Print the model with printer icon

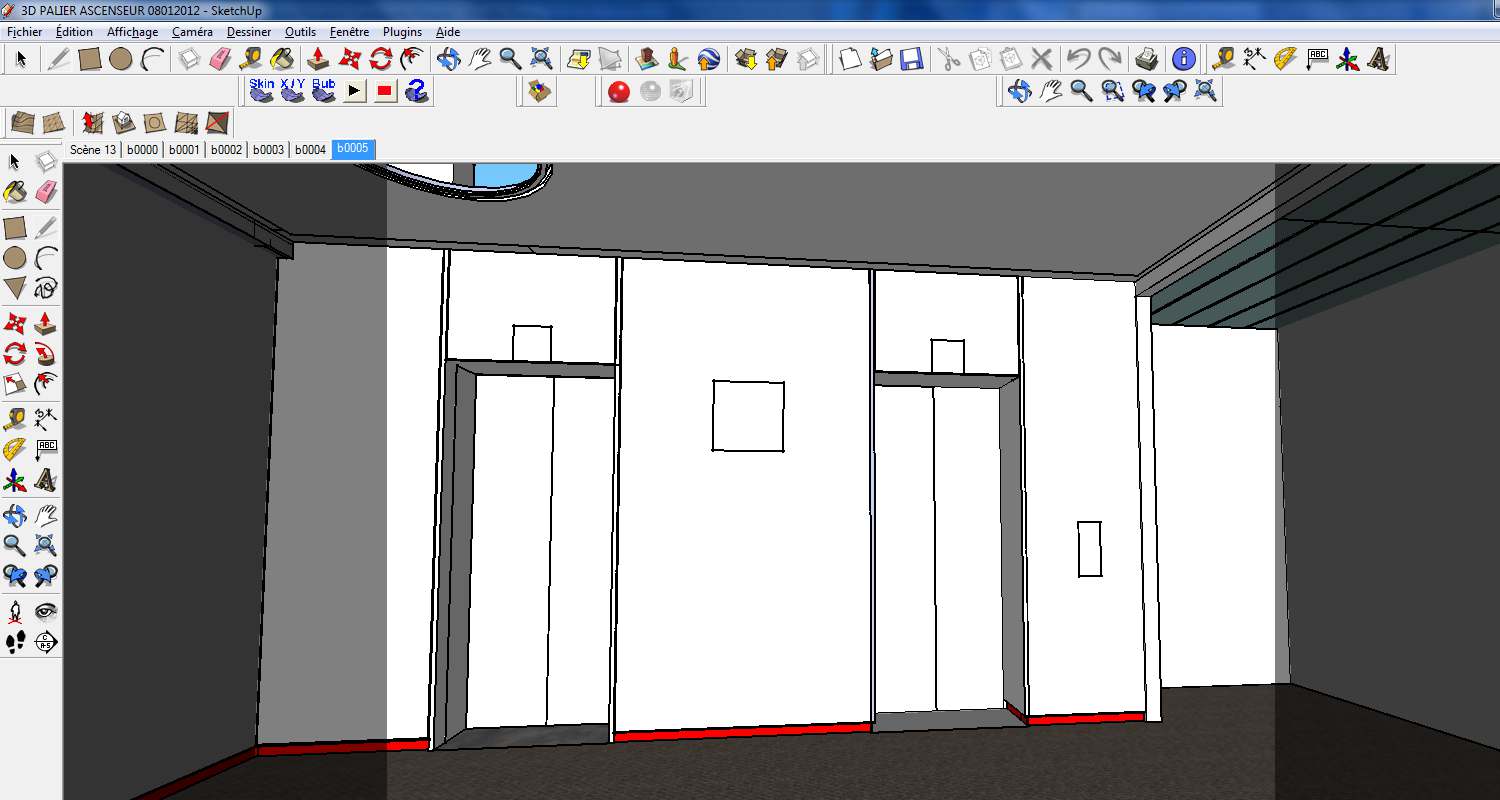(1147, 59)
